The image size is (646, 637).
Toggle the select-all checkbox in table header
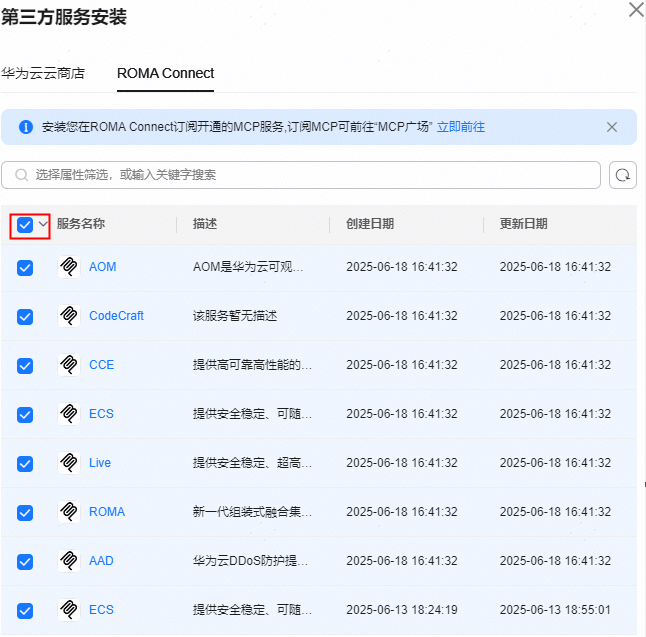(x=25, y=225)
